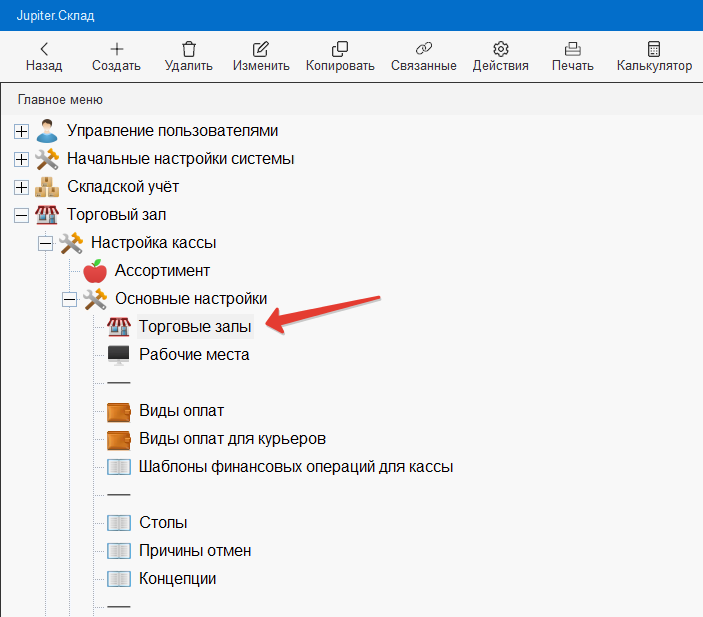Open Linked items chain icon (Связанные)
The height and width of the screenshot is (617, 703).
click(x=422, y=49)
